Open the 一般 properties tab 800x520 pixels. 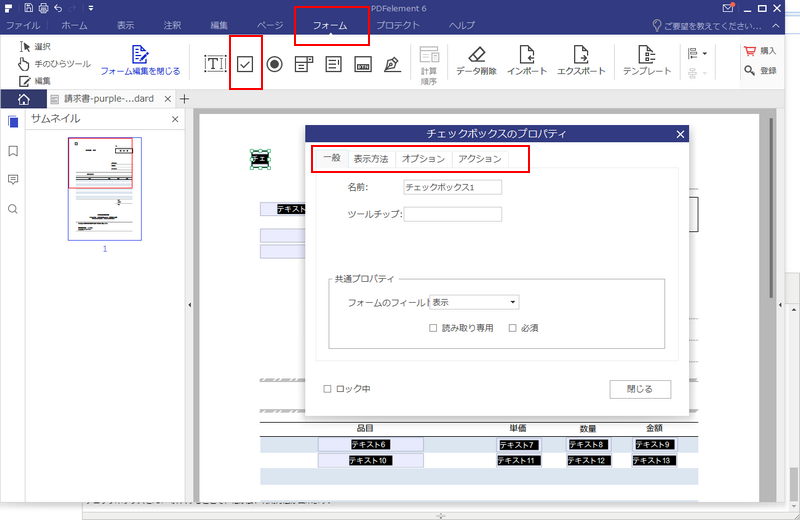332,158
